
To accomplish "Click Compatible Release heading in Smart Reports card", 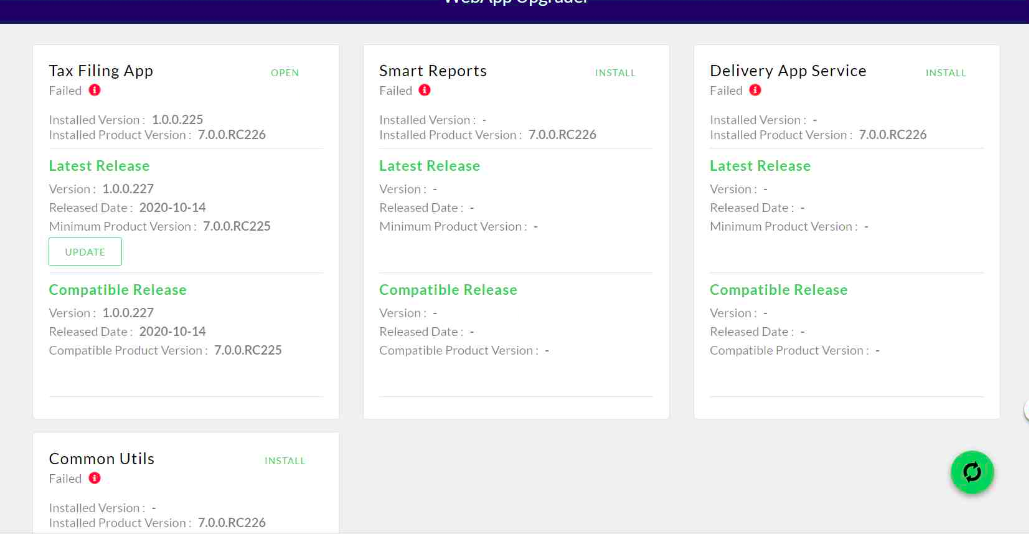I will [448, 290].
